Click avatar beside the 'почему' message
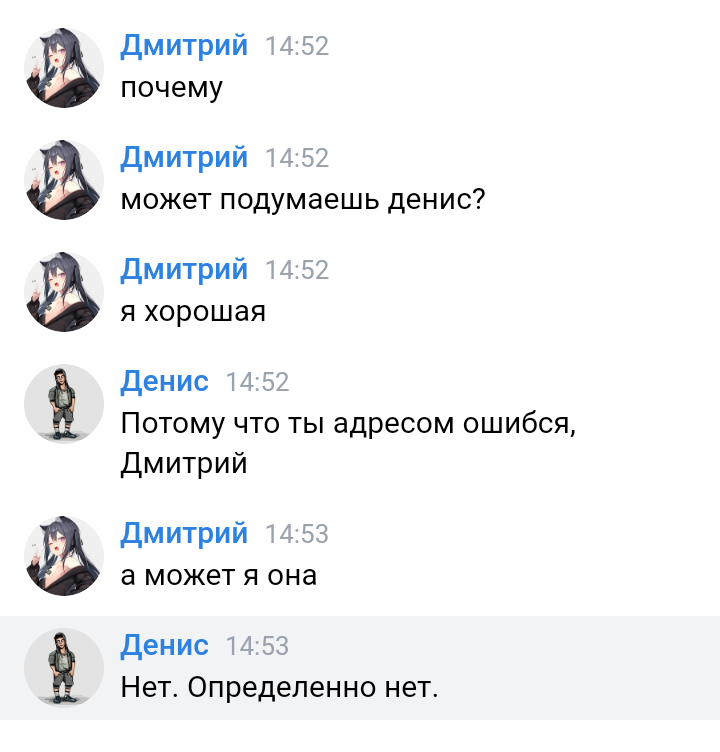Viewport: 720px width, 752px height. pyautogui.click(x=64, y=68)
